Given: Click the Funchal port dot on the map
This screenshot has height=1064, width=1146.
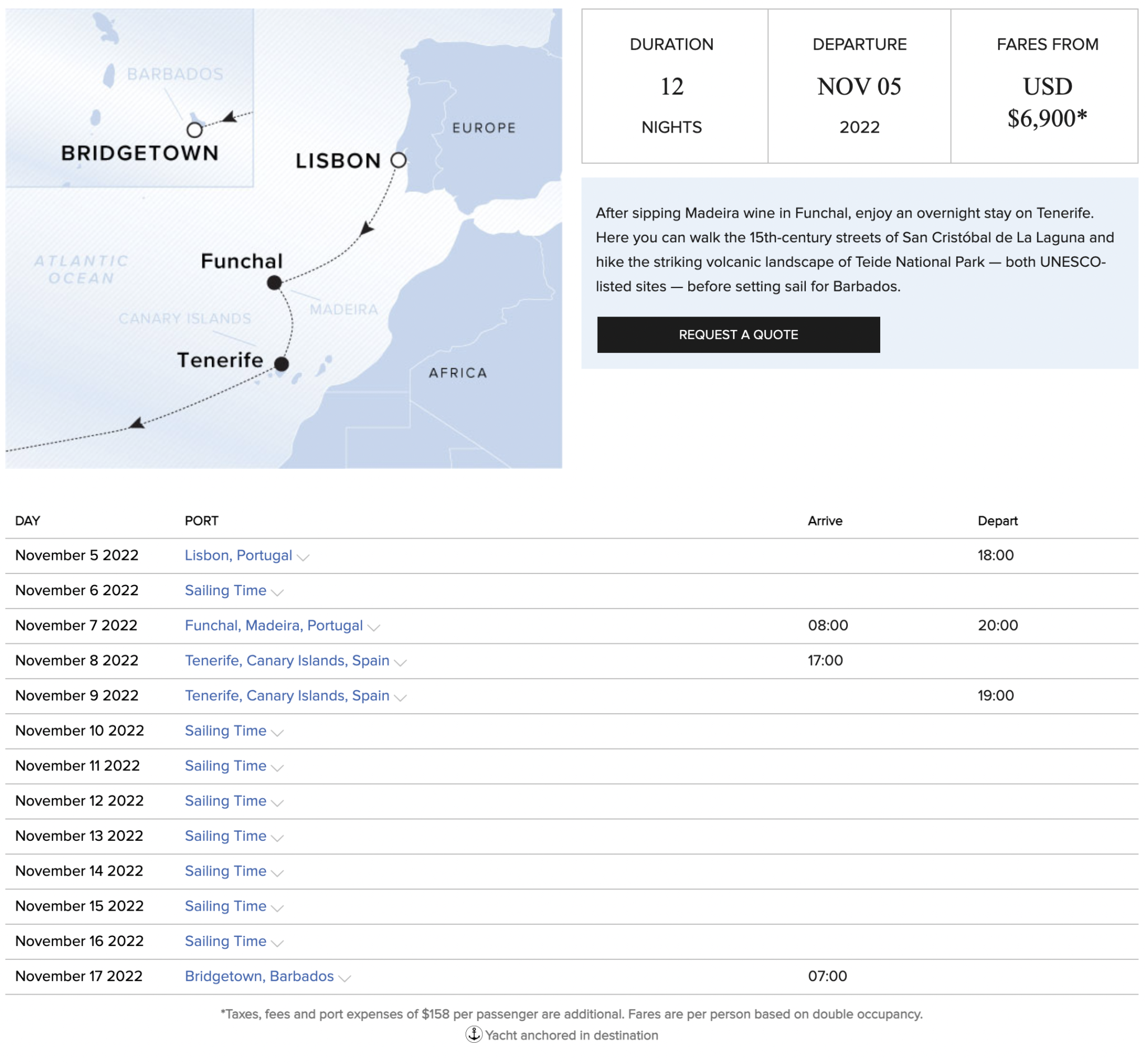Looking at the screenshot, I should (274, 283).
